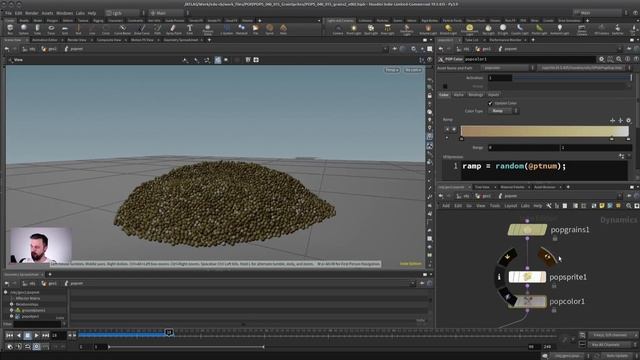Open the Render menu
Screen dimensions: 640x360
click(x=32, y=13)
